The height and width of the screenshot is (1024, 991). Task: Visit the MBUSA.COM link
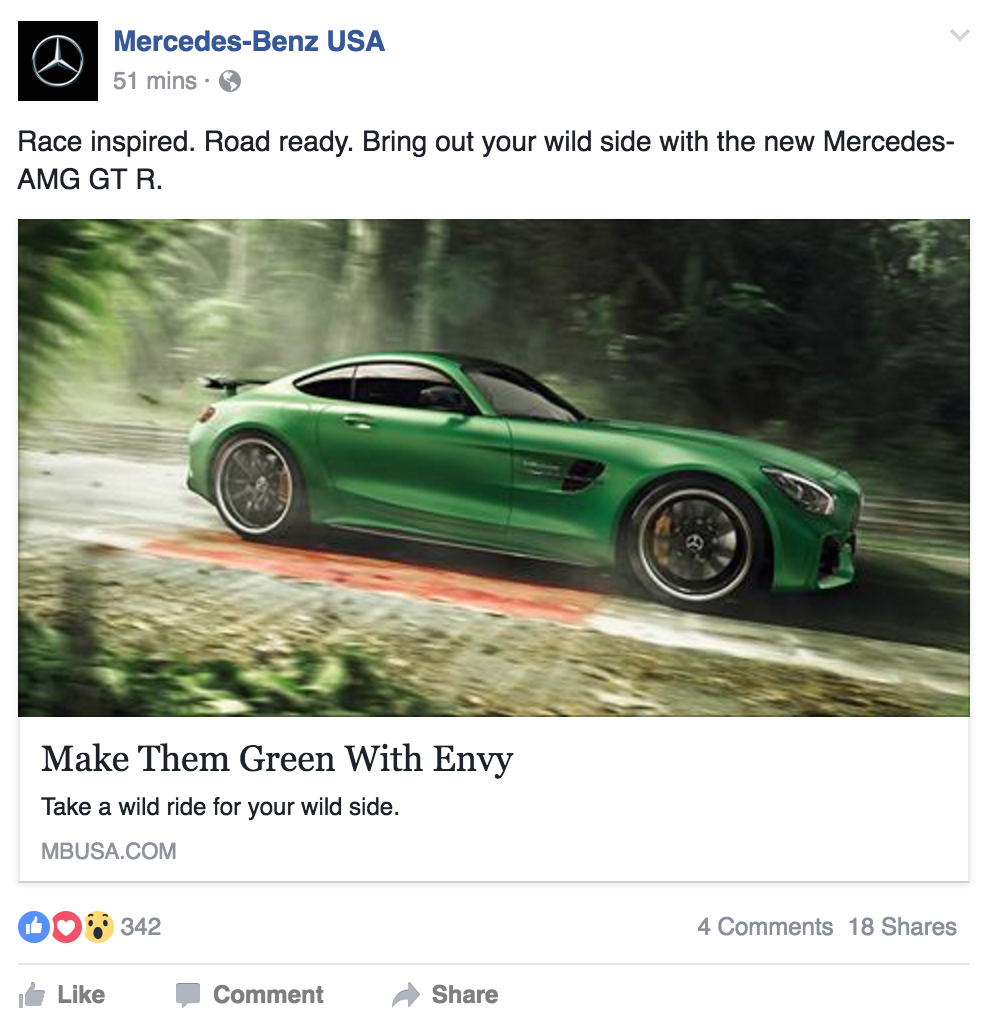coord(108,851)
